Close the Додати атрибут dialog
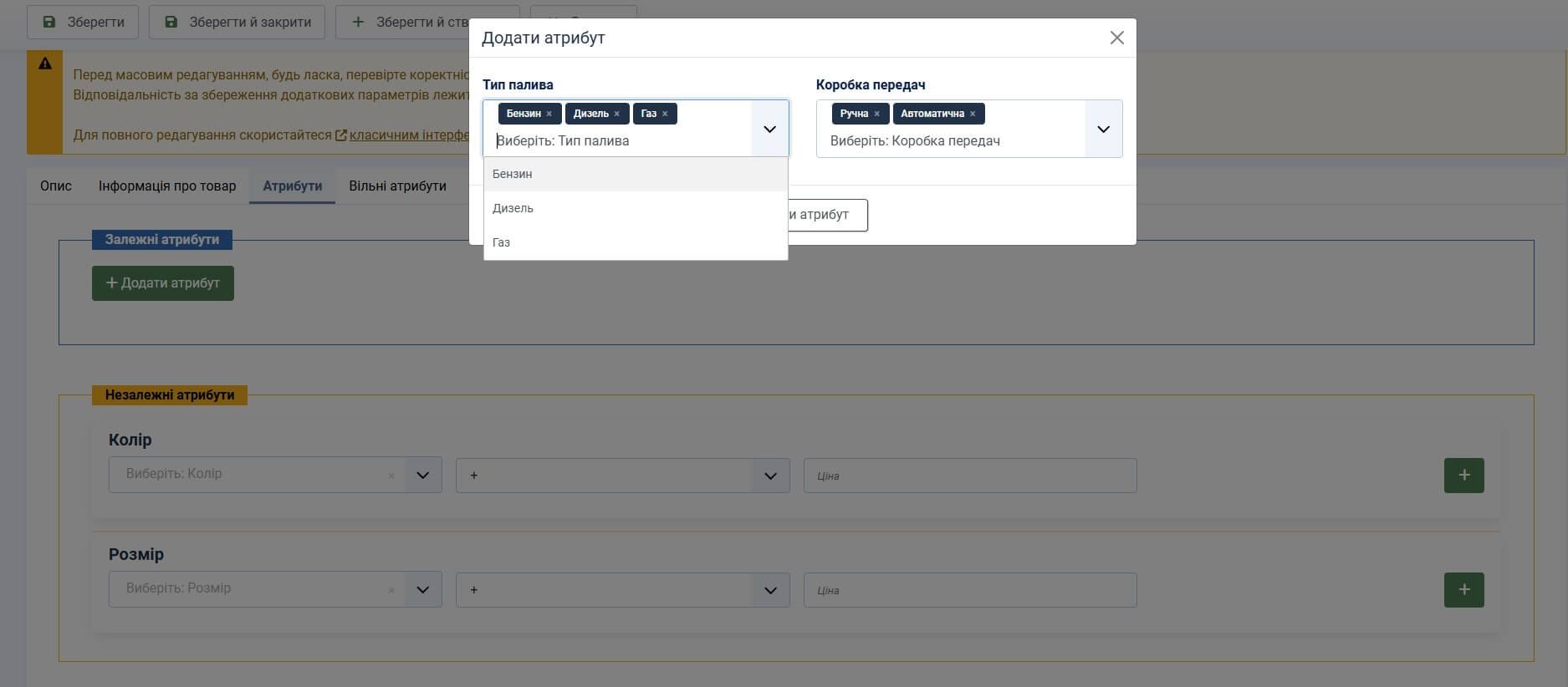 point(1116,38)
